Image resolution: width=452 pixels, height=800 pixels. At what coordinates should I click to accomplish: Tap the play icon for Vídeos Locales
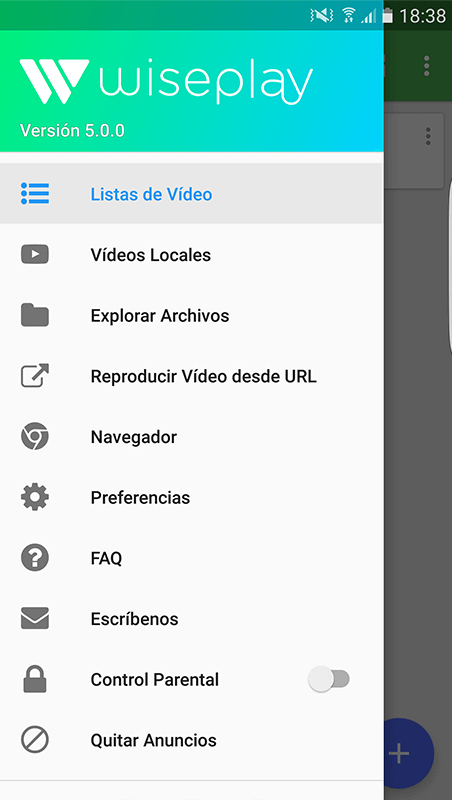pyautogui.click(x=35, y=254)
